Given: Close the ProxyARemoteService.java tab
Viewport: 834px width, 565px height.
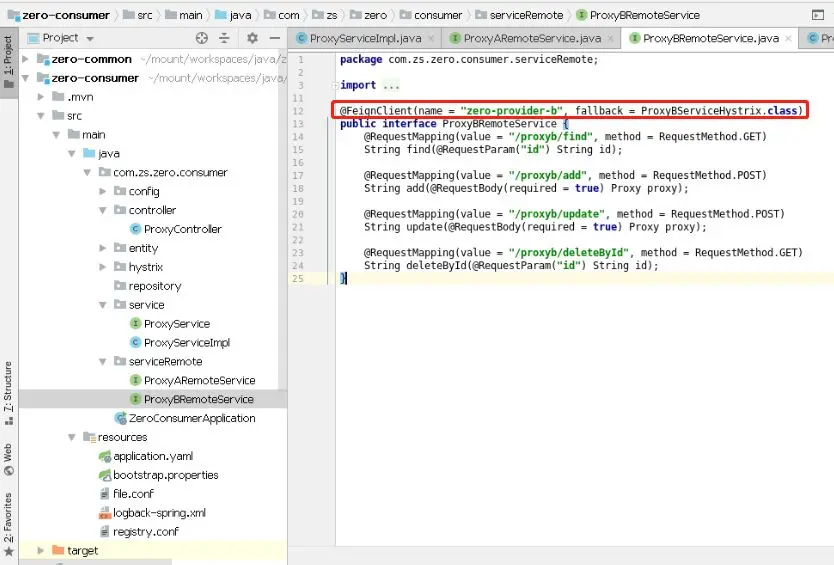Looking at the screenshot, I should point(611,38).
